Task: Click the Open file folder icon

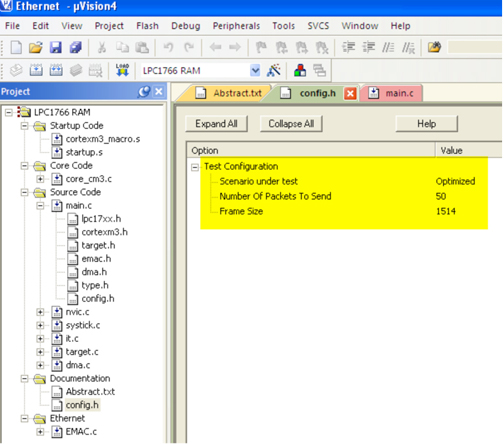Action: pyautogui.click(x=36, y=47)
